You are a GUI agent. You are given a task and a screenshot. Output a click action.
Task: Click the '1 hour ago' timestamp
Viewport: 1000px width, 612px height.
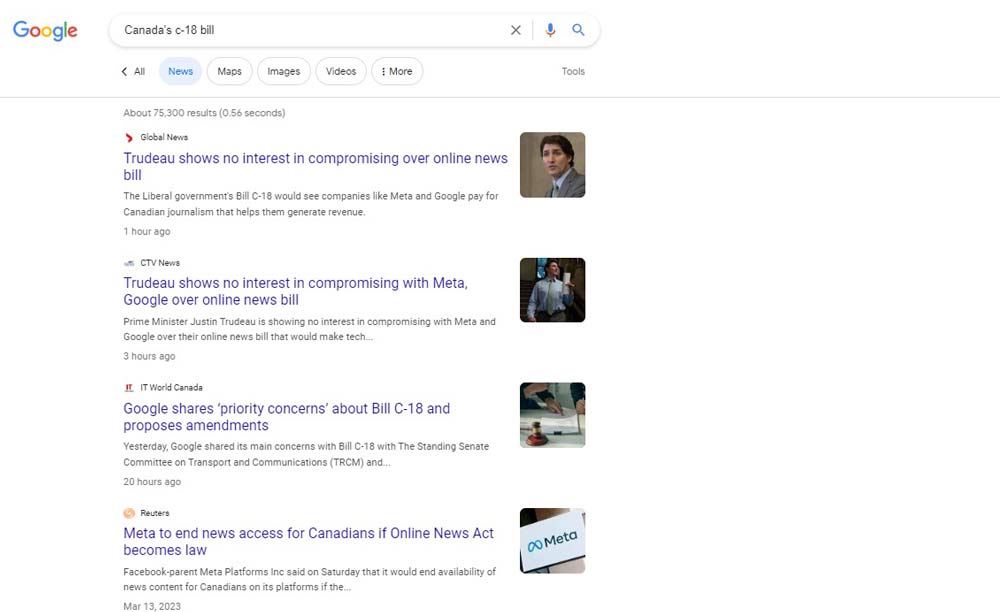coord(147,231)
